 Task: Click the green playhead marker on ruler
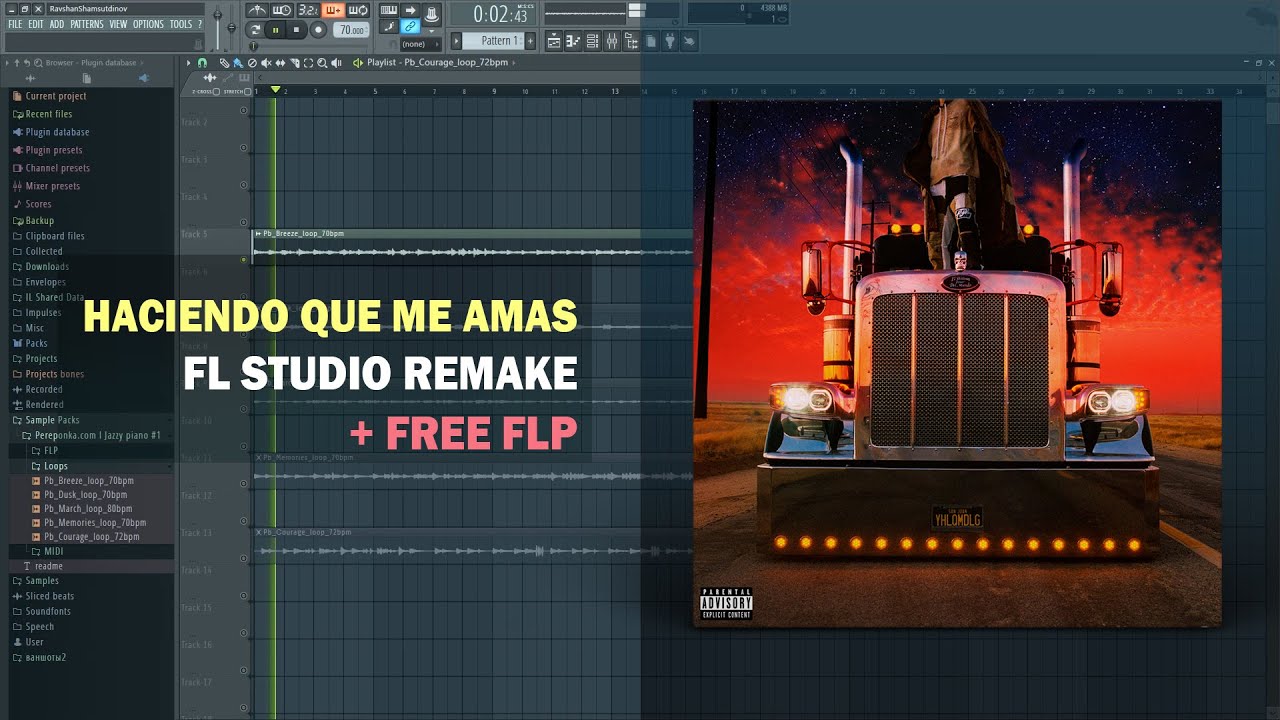[275, 89]
